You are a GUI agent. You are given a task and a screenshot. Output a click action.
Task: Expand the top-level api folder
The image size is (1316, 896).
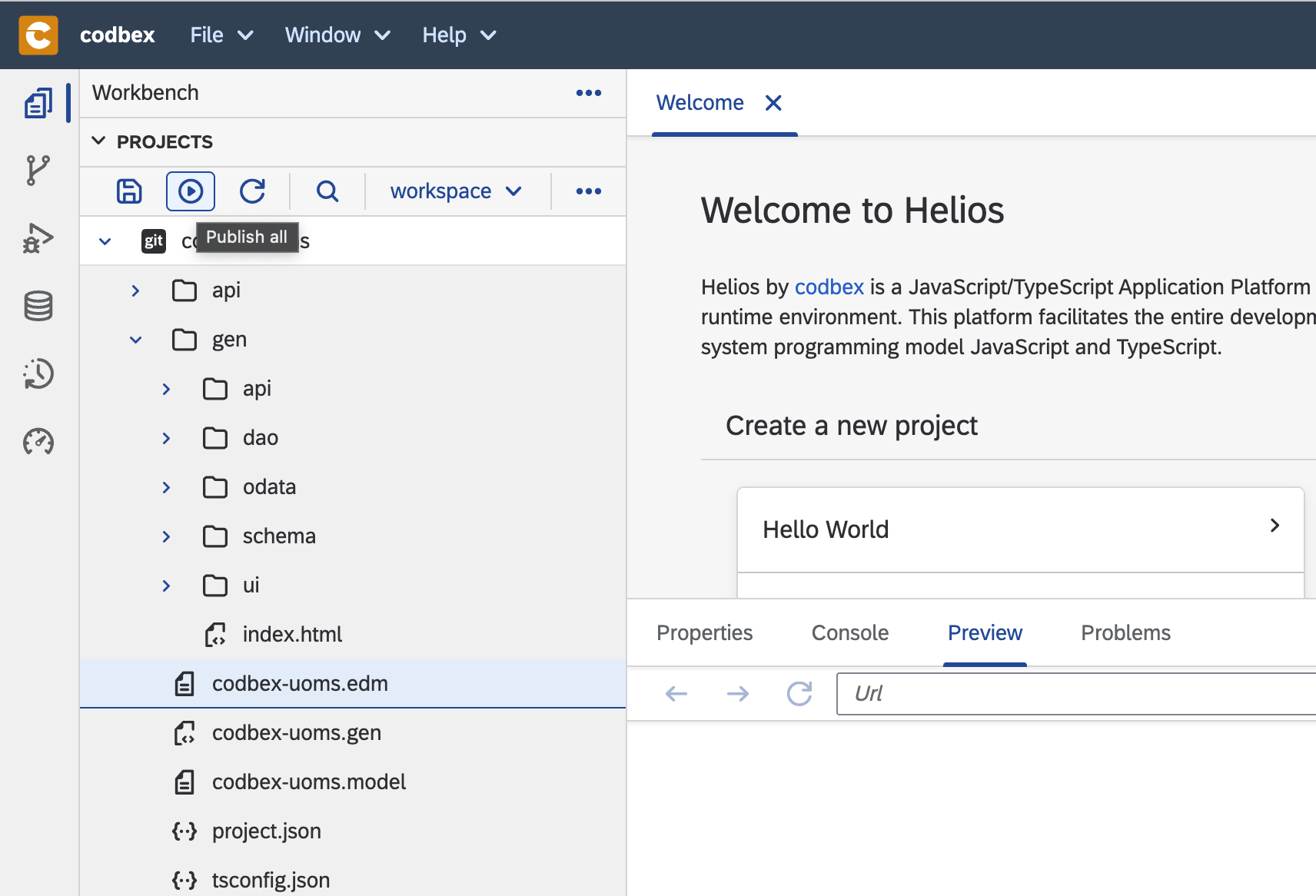(x=135, y=290)
